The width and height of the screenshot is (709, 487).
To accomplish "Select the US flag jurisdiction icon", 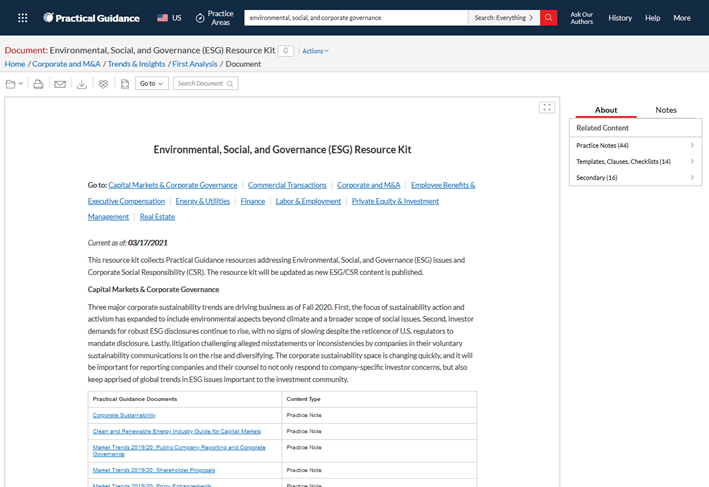I will 162,18.
